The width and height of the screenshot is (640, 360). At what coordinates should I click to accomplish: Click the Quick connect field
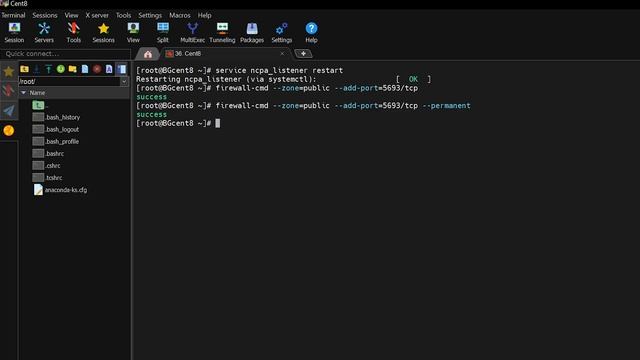(x=65, y=53)
